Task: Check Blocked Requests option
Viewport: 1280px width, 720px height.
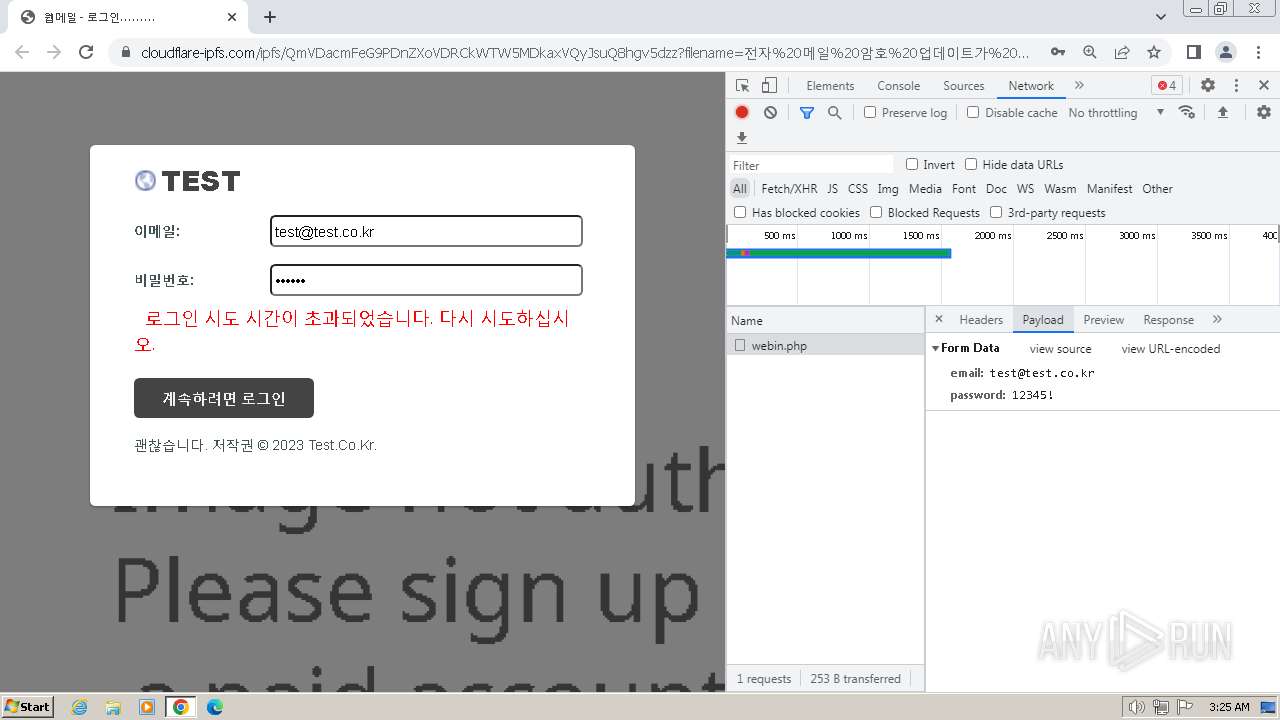Action: tap(876, 212)
